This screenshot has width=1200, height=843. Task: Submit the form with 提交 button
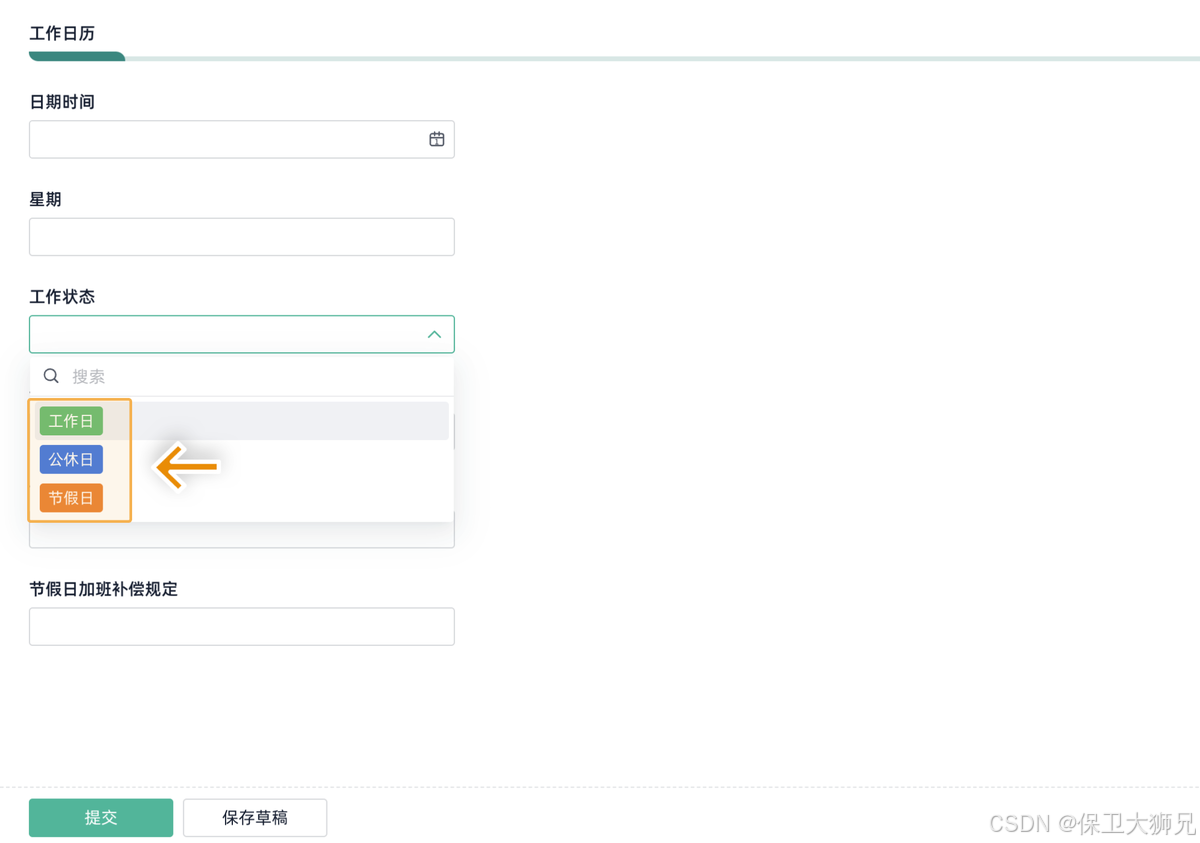point(101,817)
